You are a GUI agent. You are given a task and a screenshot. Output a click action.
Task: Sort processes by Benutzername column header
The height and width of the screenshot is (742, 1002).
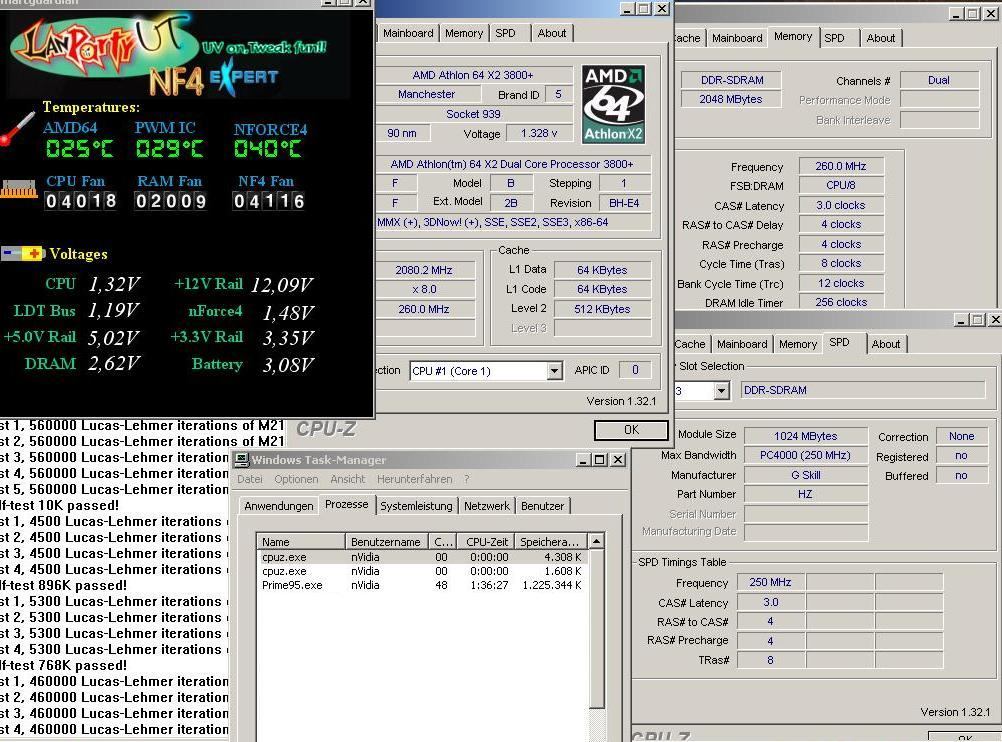pos(385,542)
